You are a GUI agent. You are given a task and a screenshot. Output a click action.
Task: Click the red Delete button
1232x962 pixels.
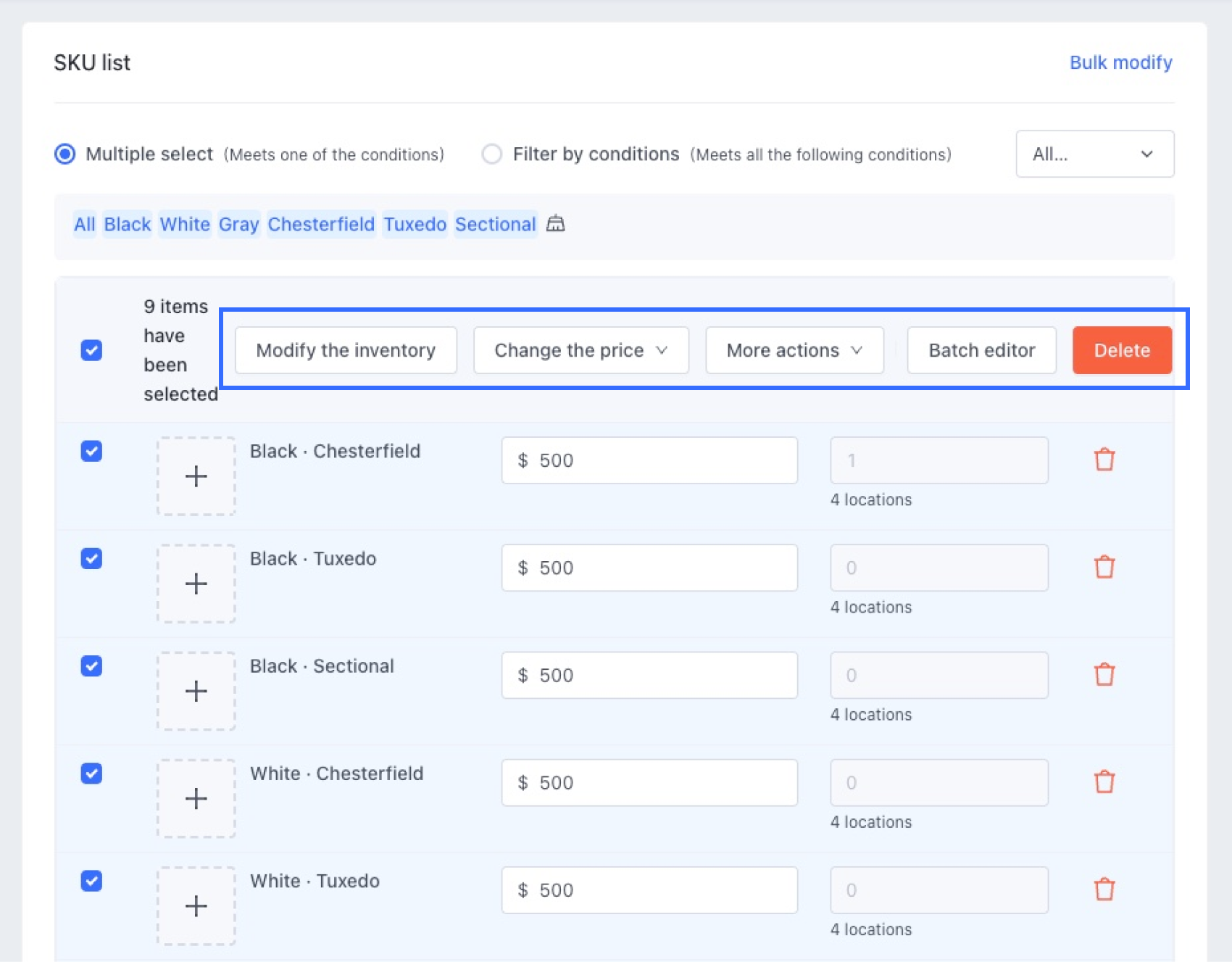click(x=1122, y=350)
